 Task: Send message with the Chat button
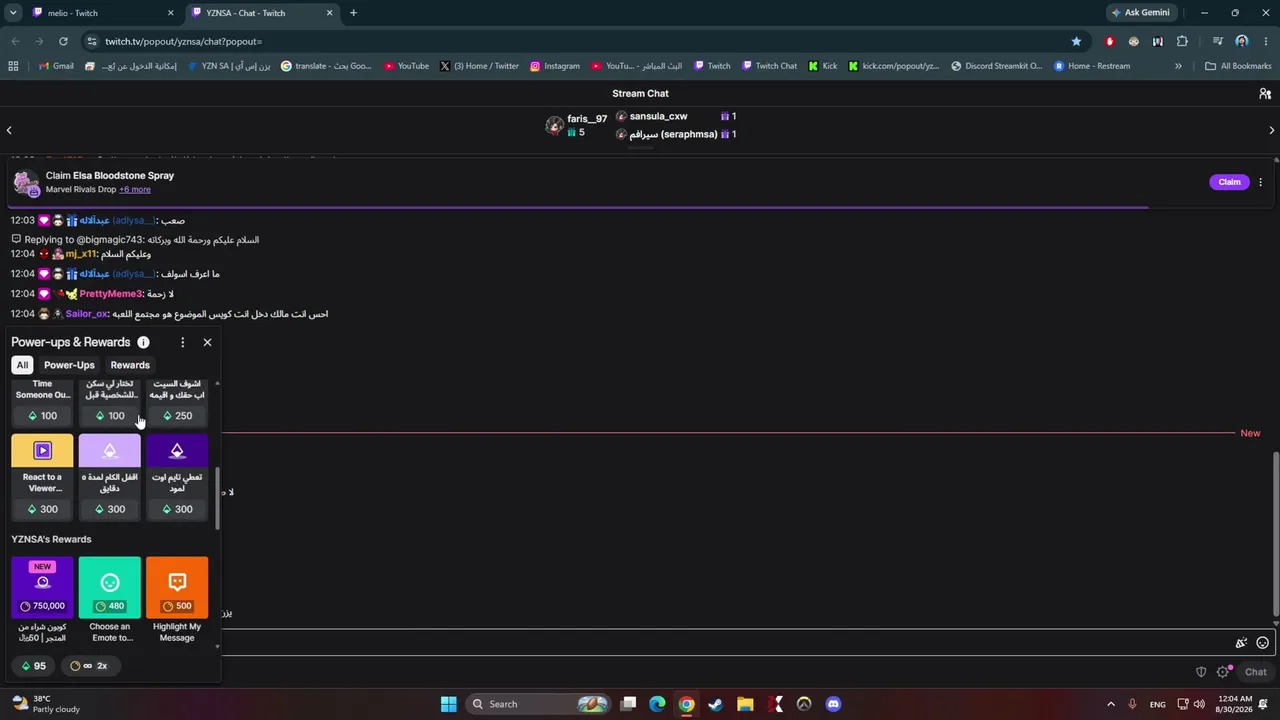click(x=1255, y=672)
